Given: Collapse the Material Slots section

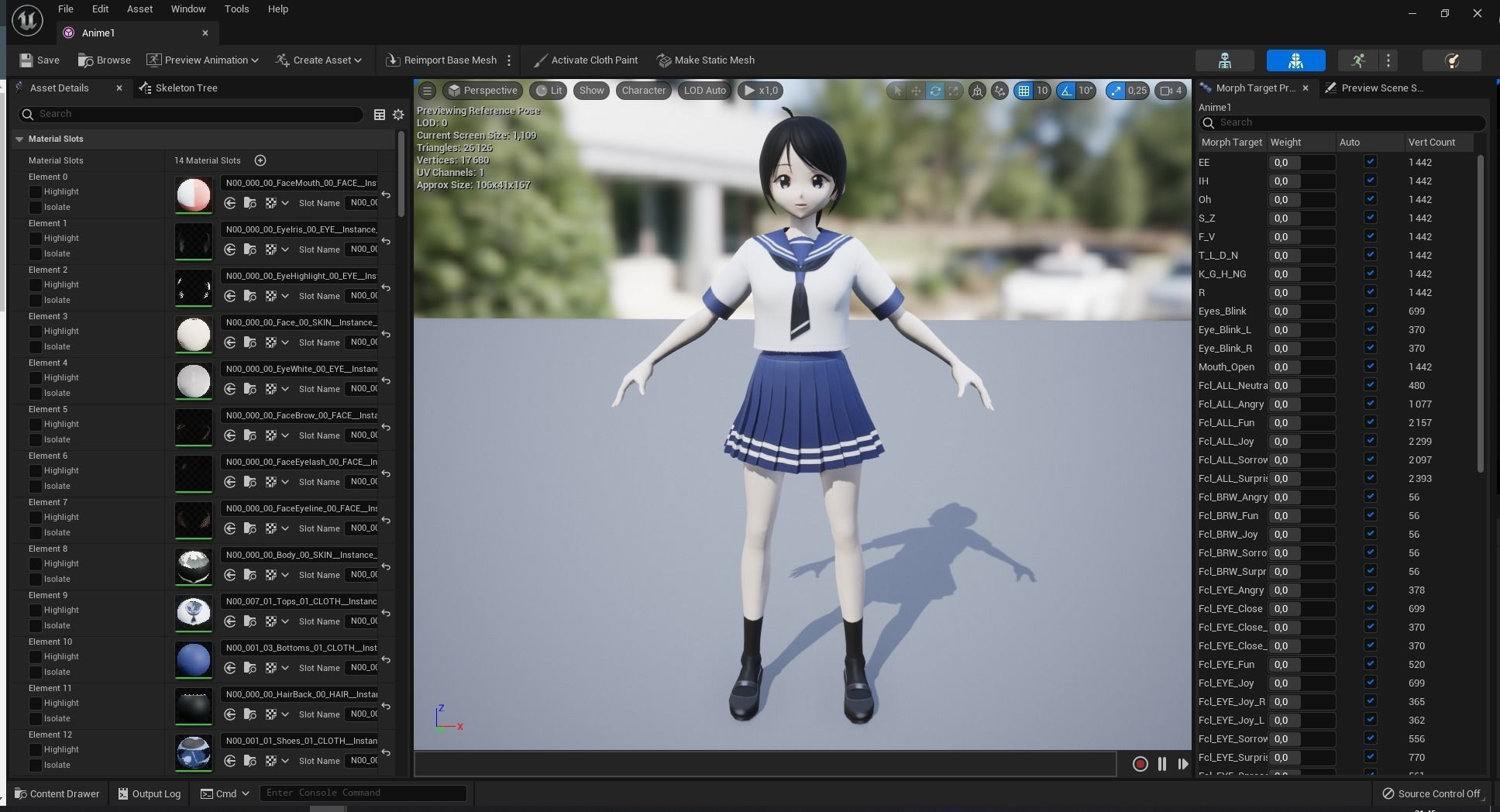Looking at the screenshot, I should [19, 139].
